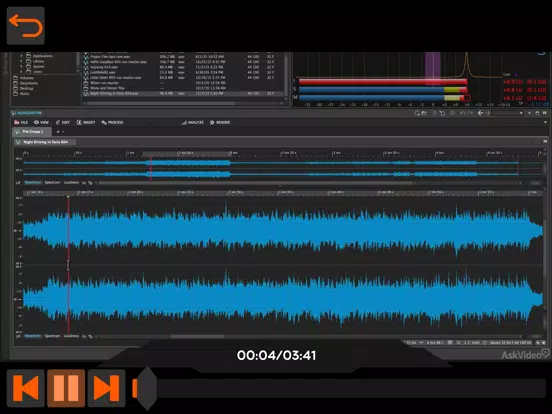Click the navigate backward arrow icon
Image resolution: width=552 pixels, height=414 pixels.
coord(481,113)
